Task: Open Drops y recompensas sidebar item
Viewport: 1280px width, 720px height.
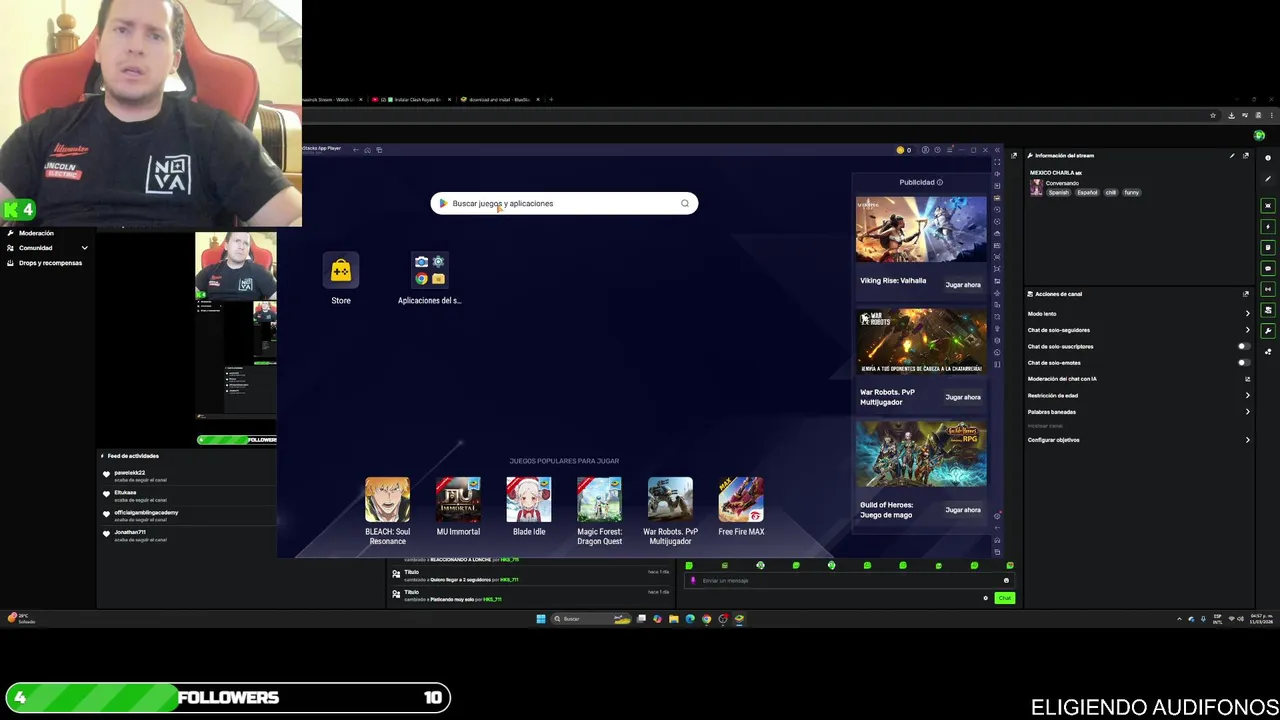Action: [50, 263]
